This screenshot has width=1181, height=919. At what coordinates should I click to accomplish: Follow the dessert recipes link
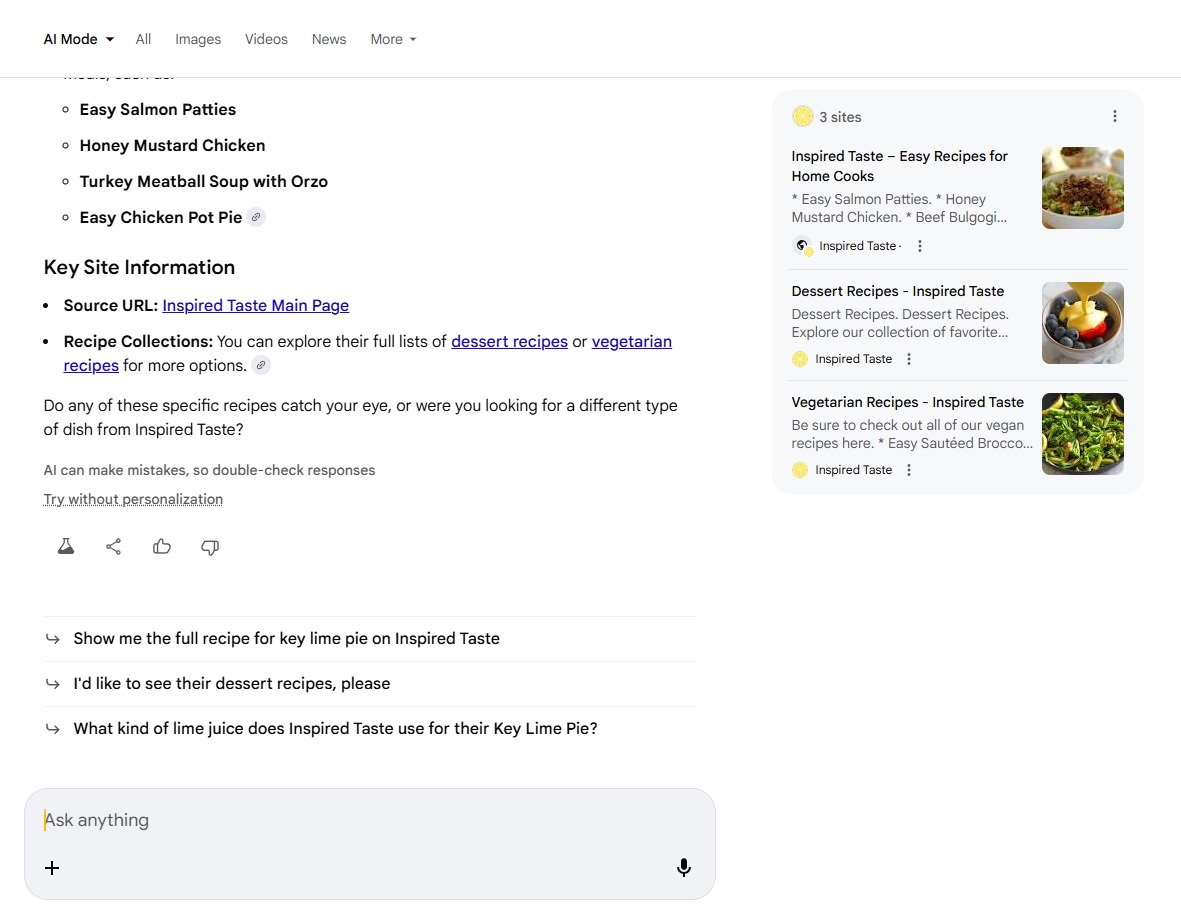pyautogui.click(x=509, y=341)
